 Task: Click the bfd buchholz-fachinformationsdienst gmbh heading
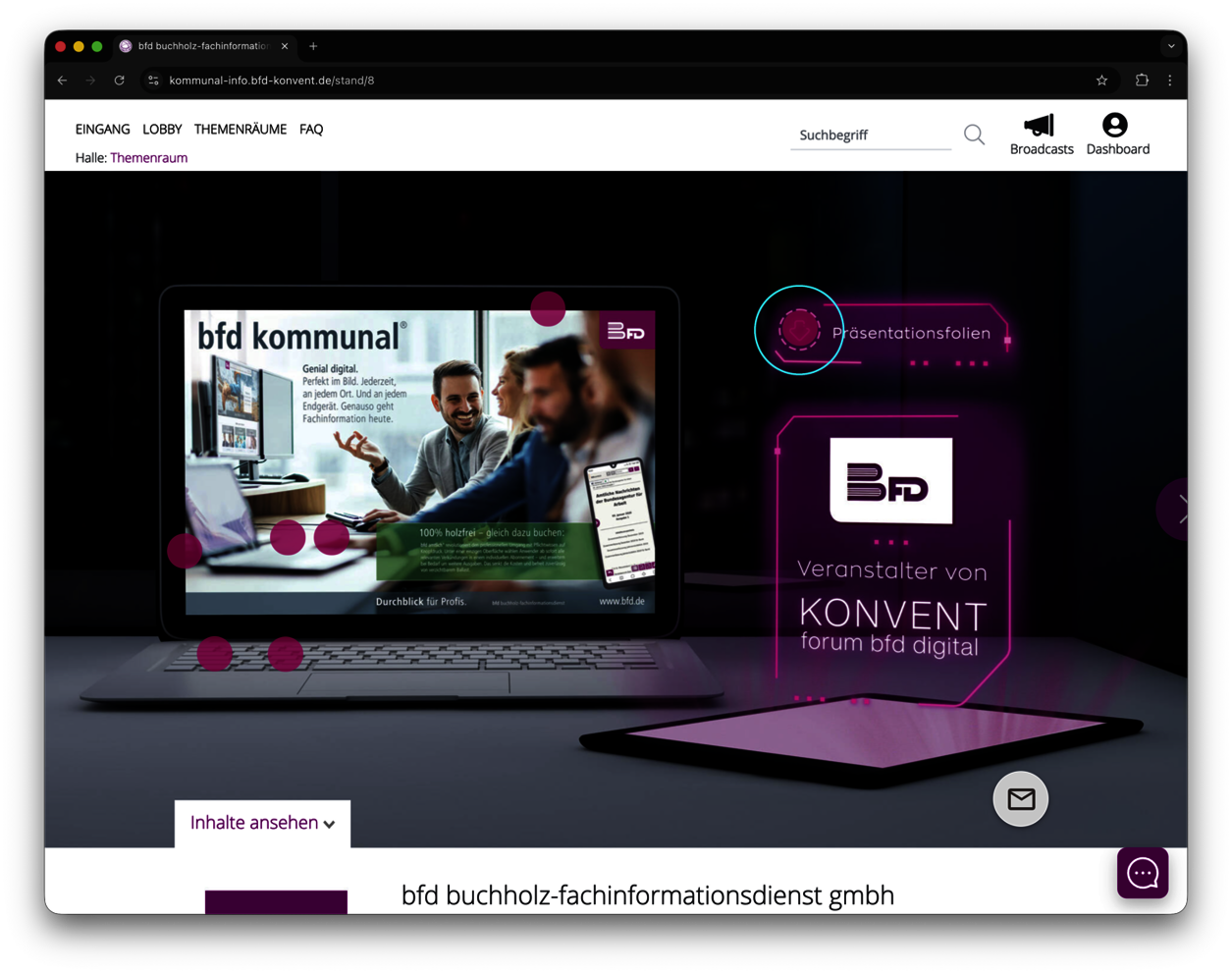point(648,894)
